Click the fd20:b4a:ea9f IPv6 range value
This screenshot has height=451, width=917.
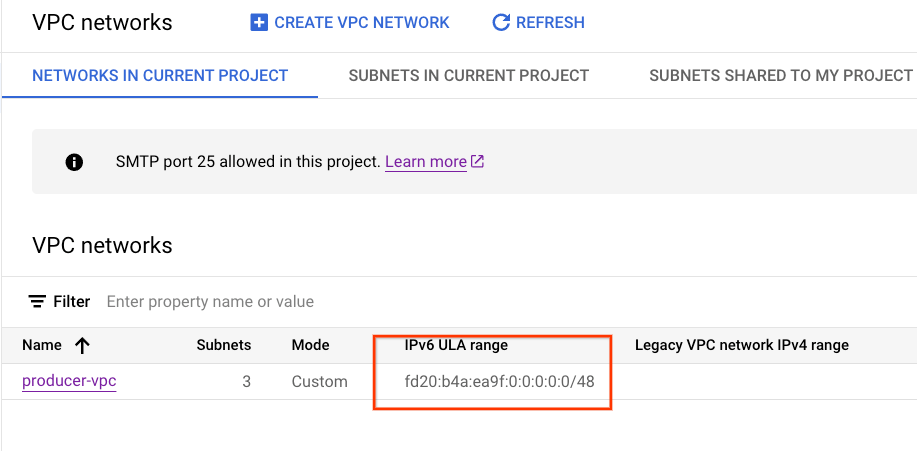click(493, 381)
